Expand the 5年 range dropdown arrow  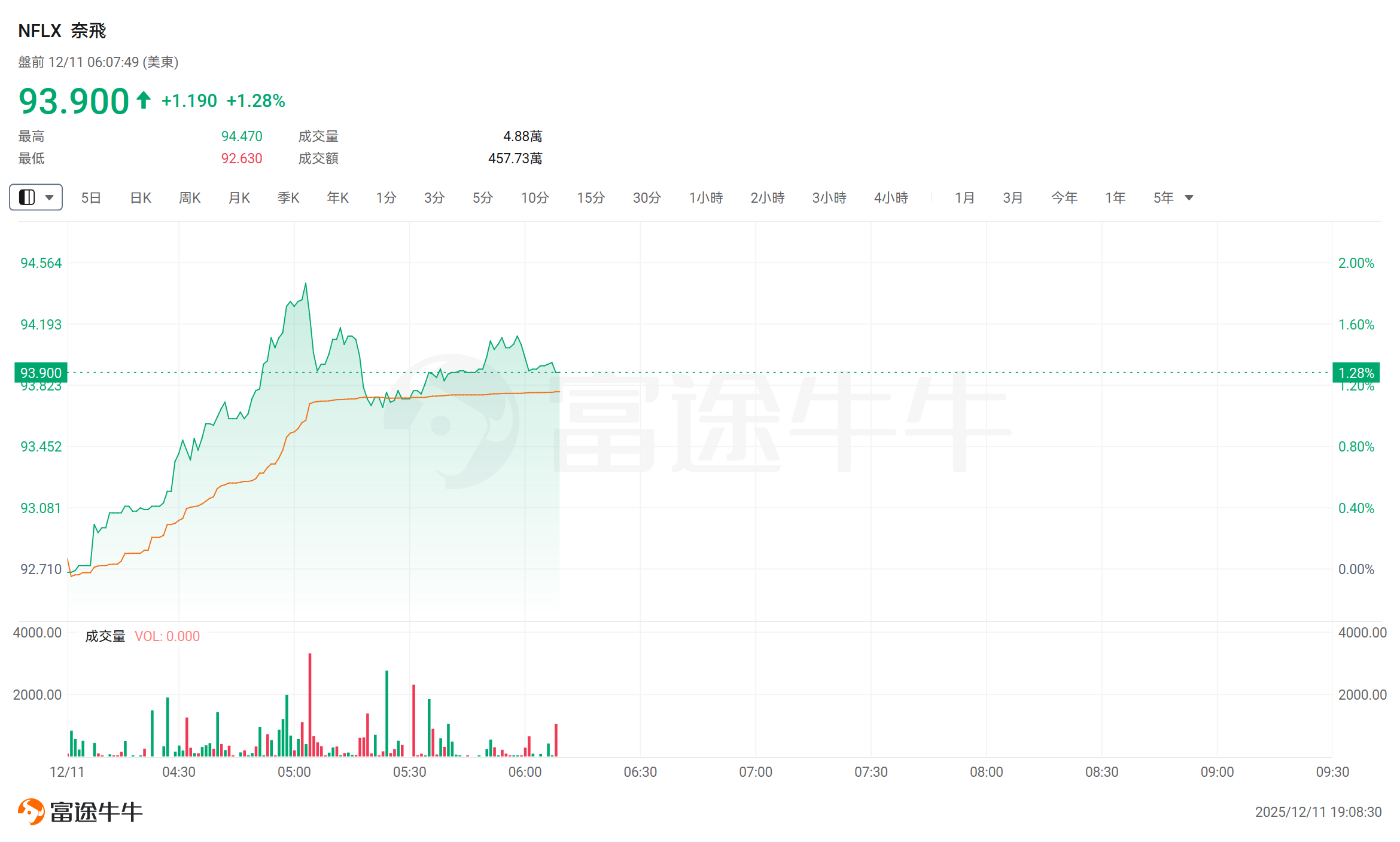click(1189, 198)
